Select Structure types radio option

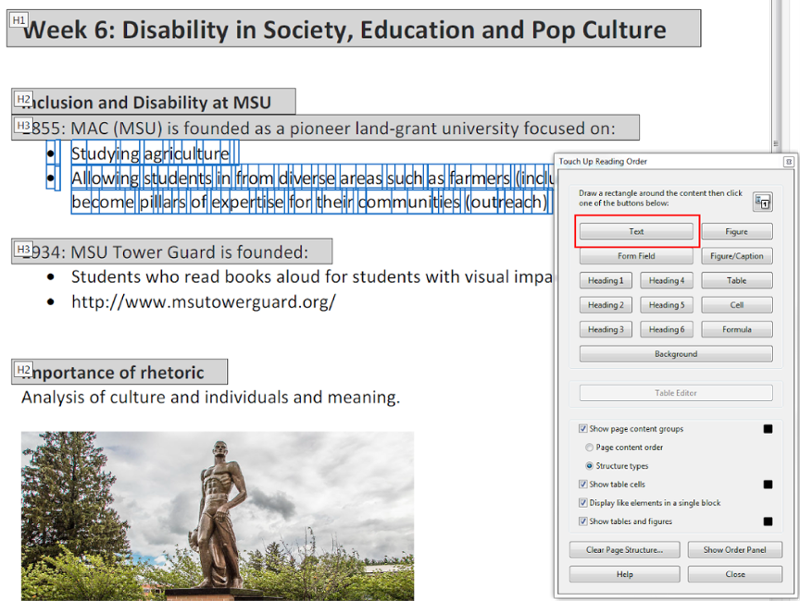tap(589, 465)
